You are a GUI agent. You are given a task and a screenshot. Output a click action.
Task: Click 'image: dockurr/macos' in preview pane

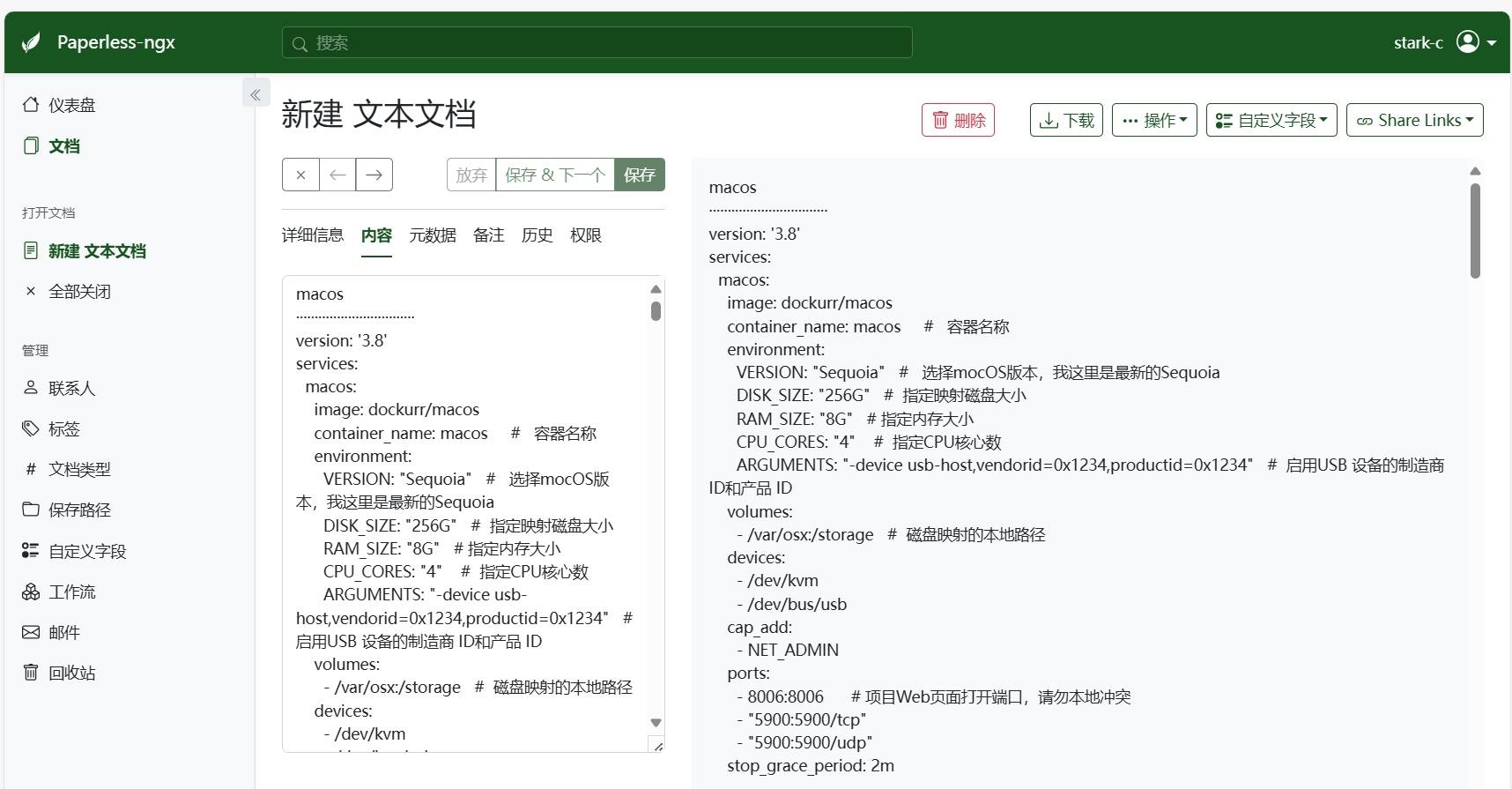point(810,302)
